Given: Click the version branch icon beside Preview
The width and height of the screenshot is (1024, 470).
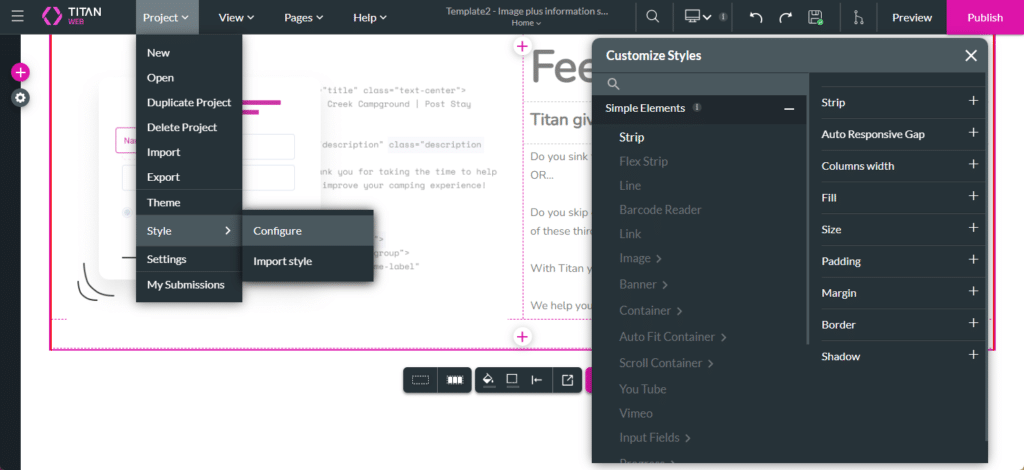Looking at the screenshot, I should pos(857,17).
